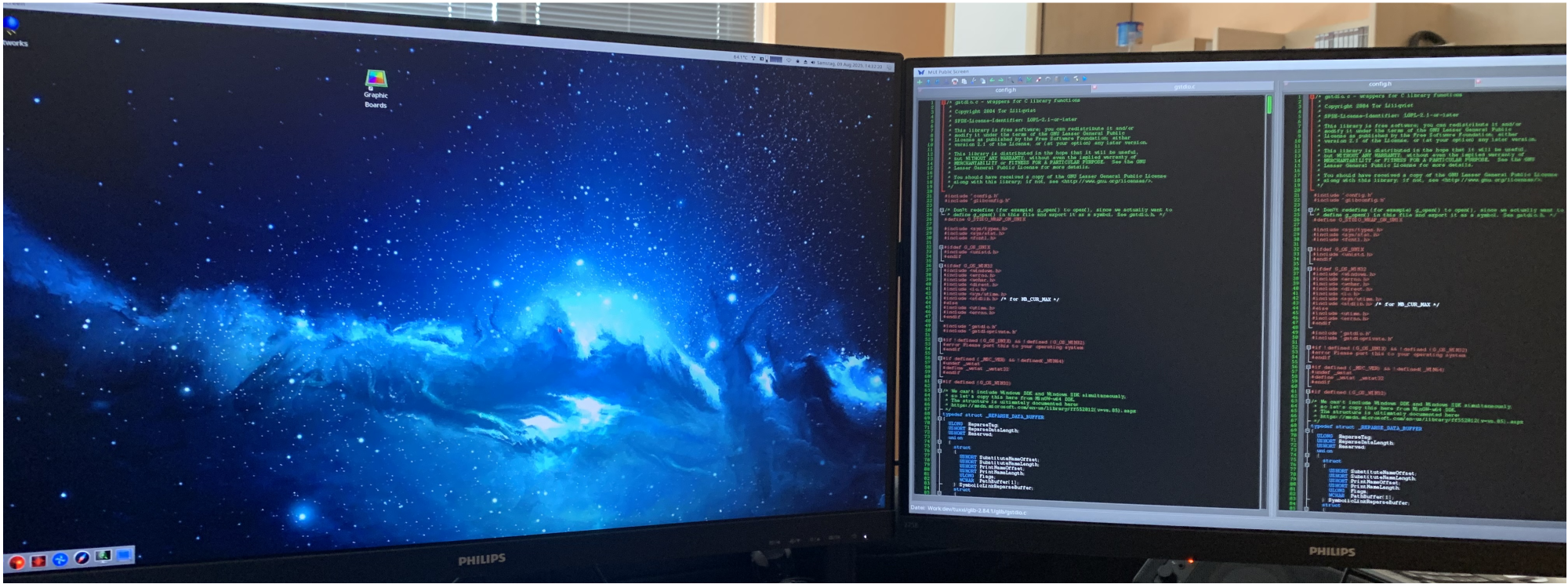The height and width of the screenshot is (584, 1568).
Task: Launch the red square icon in the dock
Action: (x=38, y=560)
